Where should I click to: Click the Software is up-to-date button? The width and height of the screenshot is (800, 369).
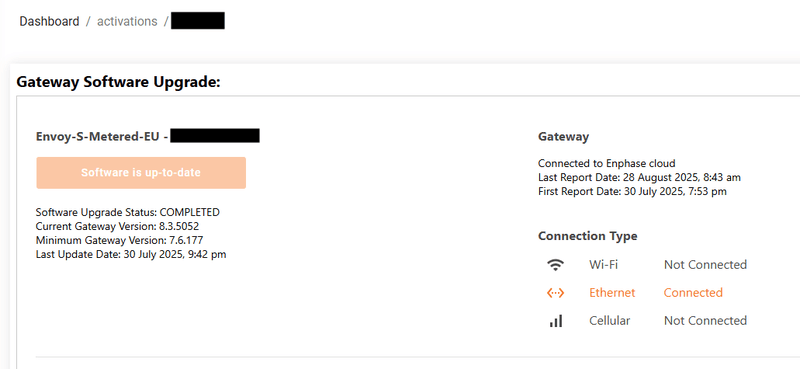click(x=141, y=173)
